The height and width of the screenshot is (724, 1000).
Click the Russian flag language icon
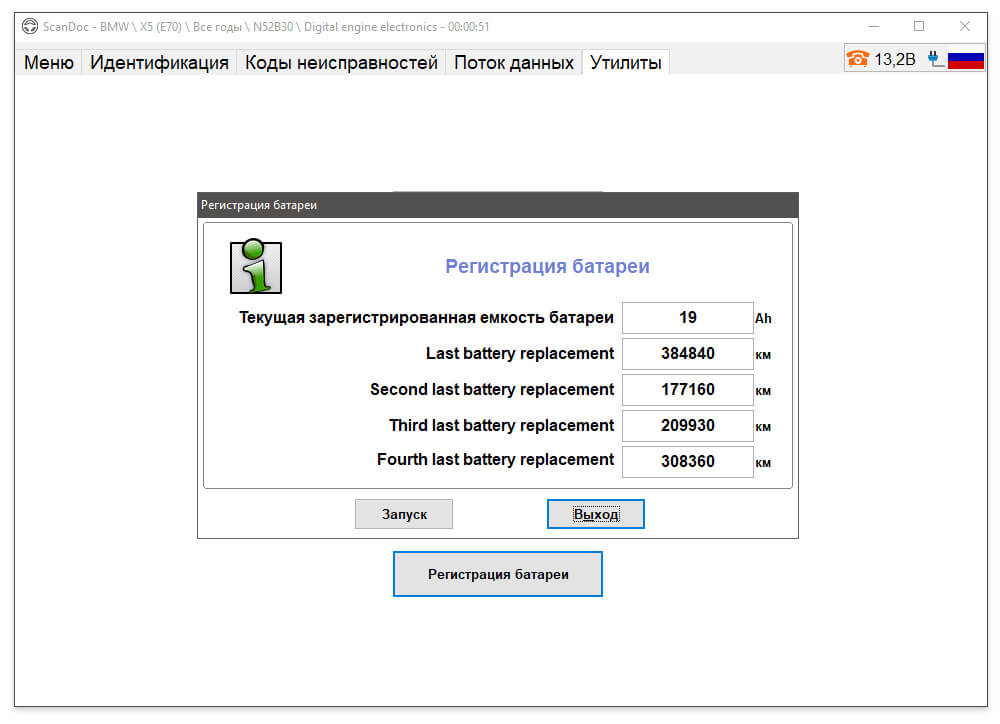[966, 60]
